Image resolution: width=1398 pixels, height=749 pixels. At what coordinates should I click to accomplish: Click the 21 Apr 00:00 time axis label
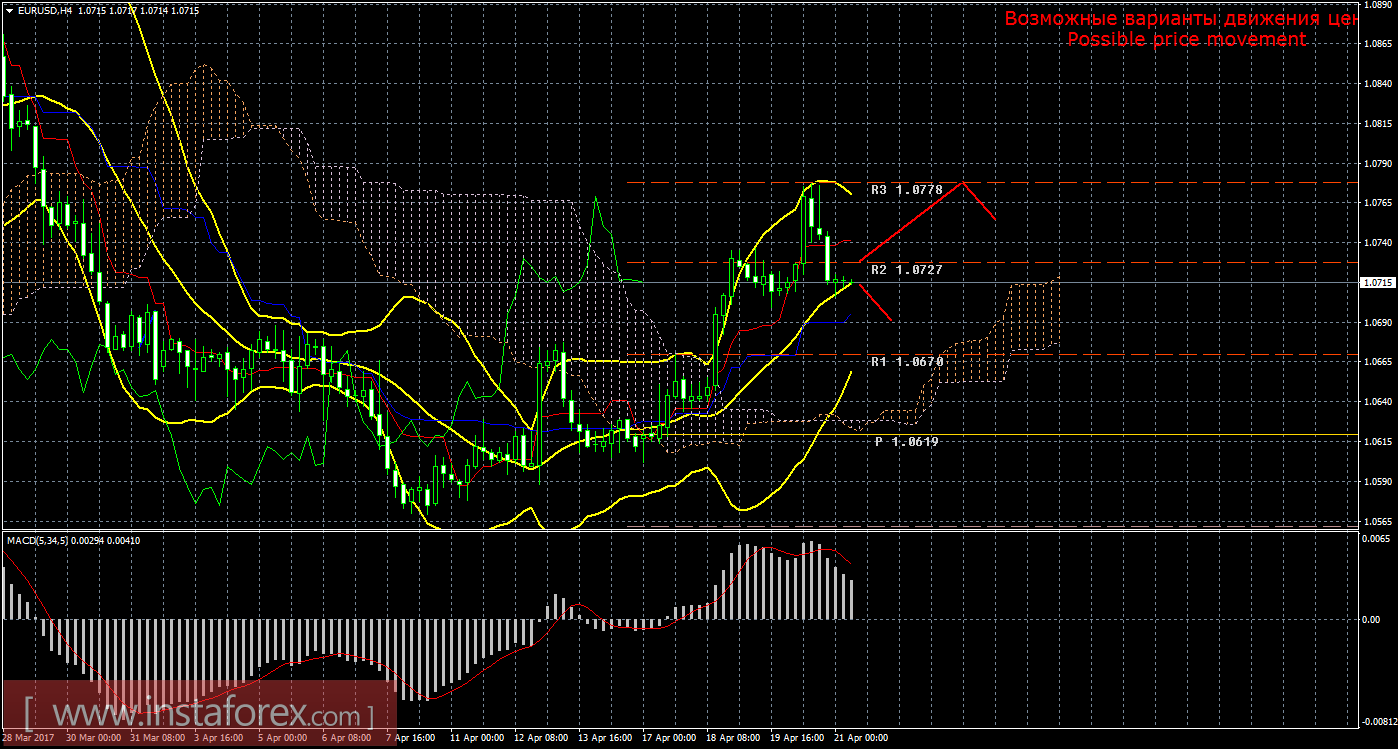point(859,738)
